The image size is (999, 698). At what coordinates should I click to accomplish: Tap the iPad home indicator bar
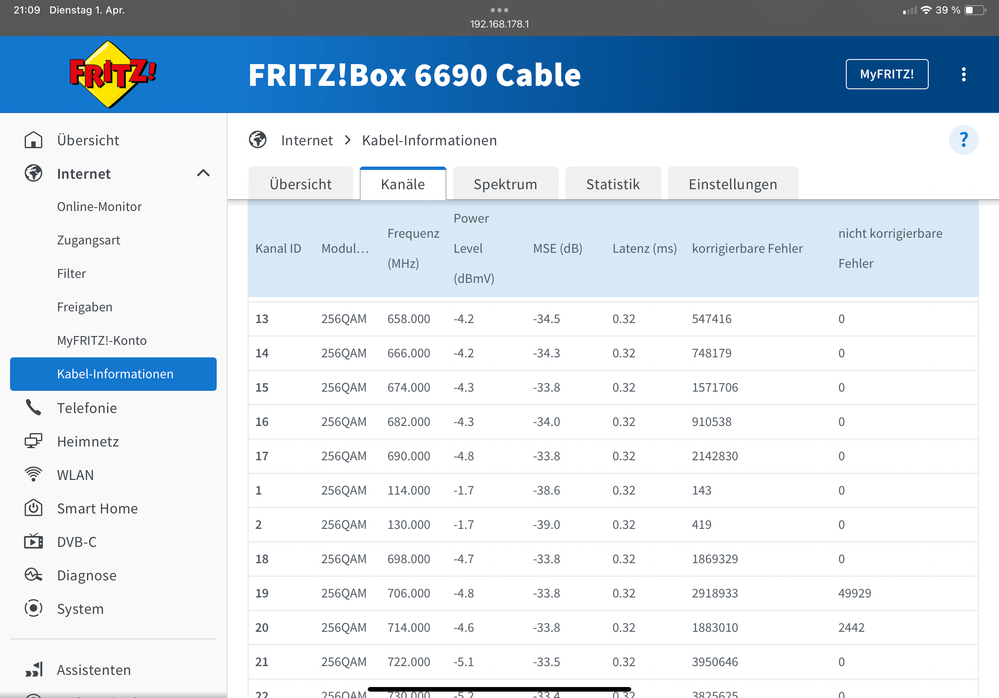[500, 689]
